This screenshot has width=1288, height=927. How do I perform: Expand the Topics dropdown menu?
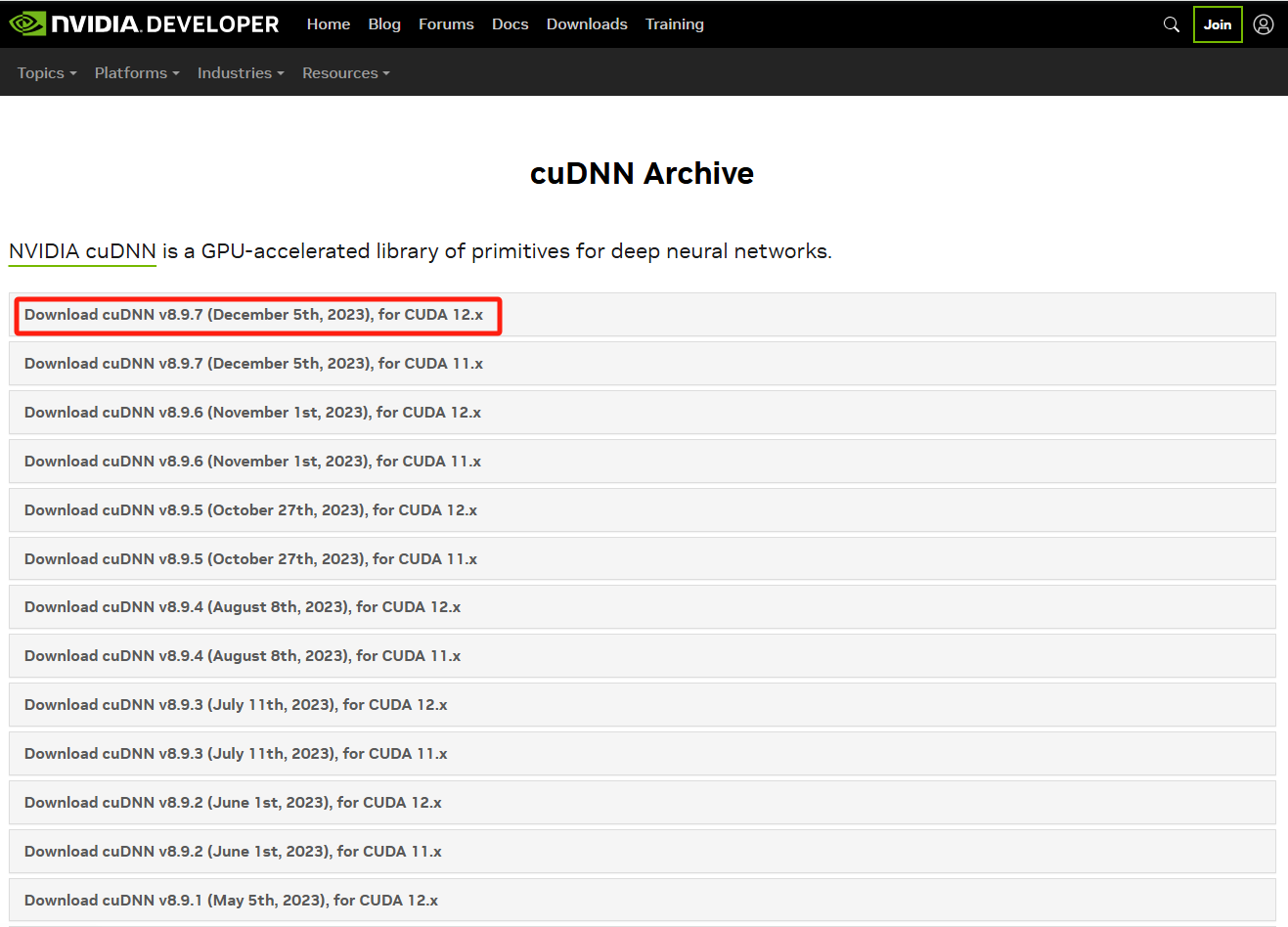point(47,73)
